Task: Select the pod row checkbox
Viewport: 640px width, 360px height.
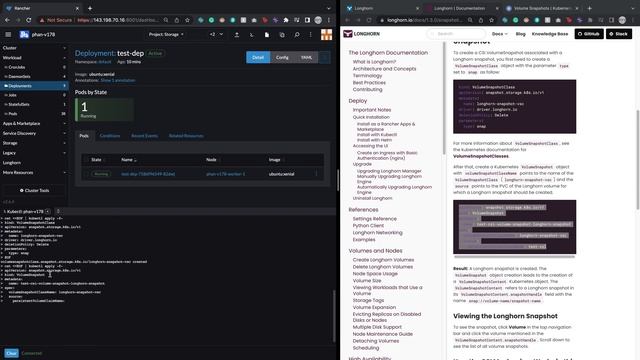Action: (x=87, y=174)
